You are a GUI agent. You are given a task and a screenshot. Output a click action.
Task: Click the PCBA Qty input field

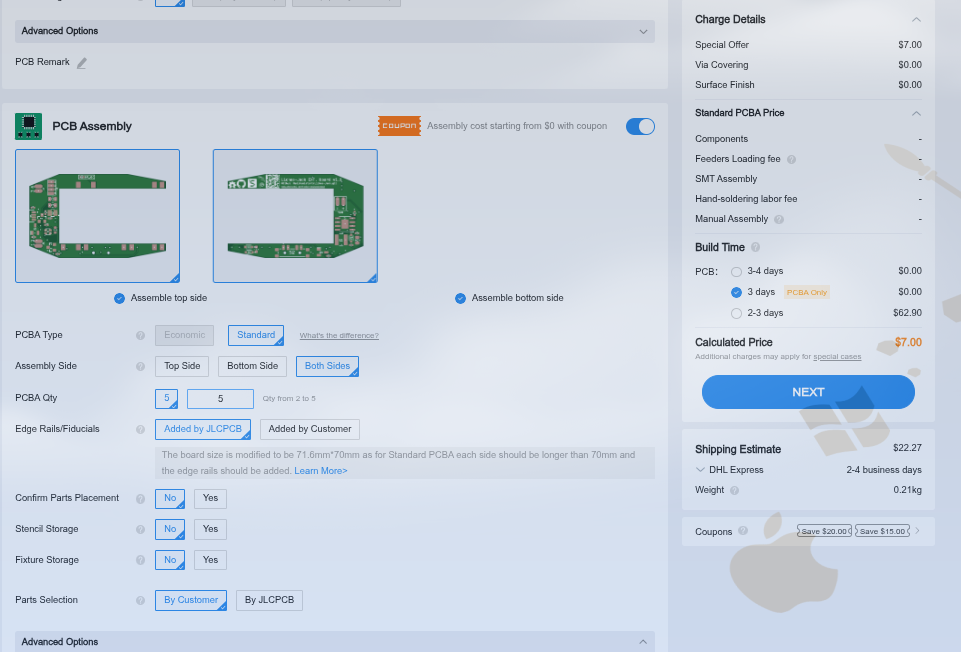click(220, 398)
